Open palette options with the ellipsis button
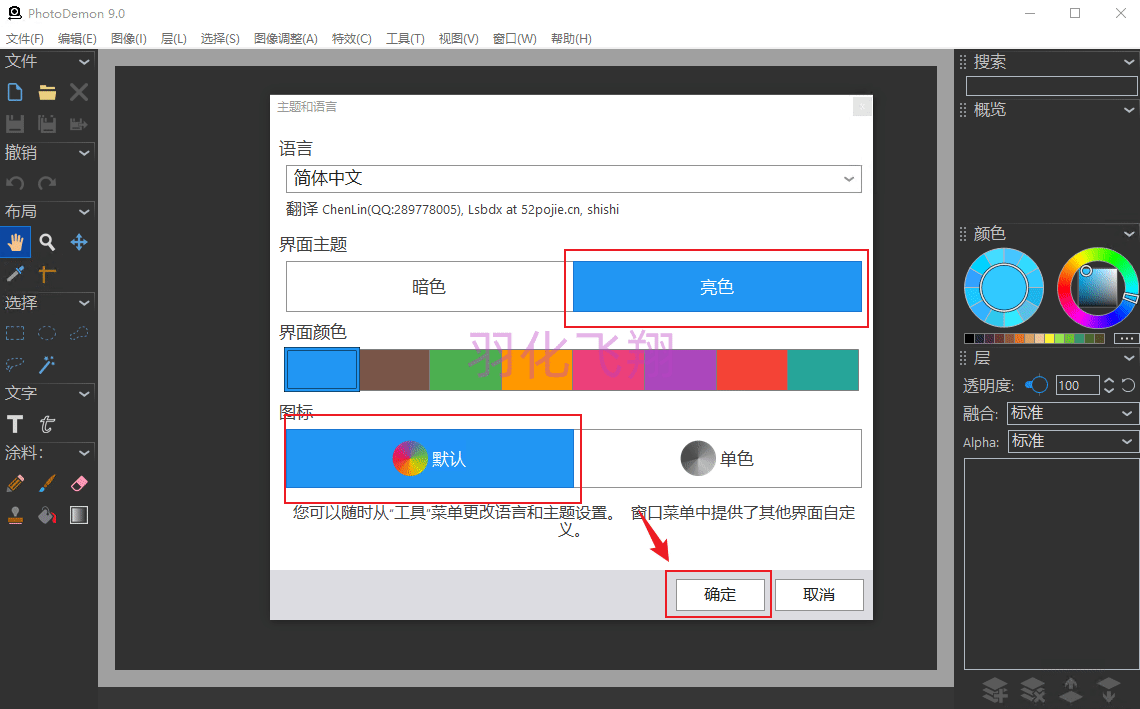The width and height of the screenshot is (1140, 709). tap(1125, 338)
